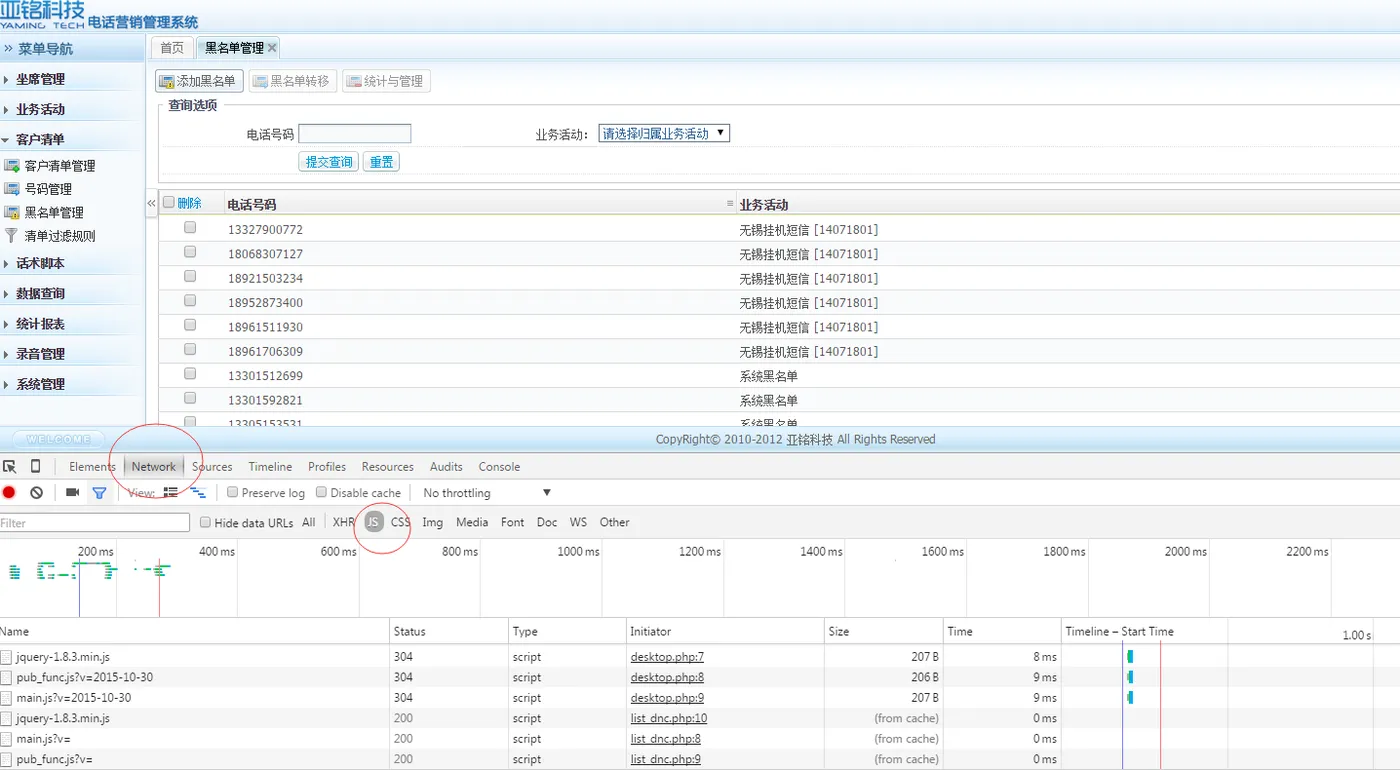
Task: Click the 重置 button
Action: (381, 162)
